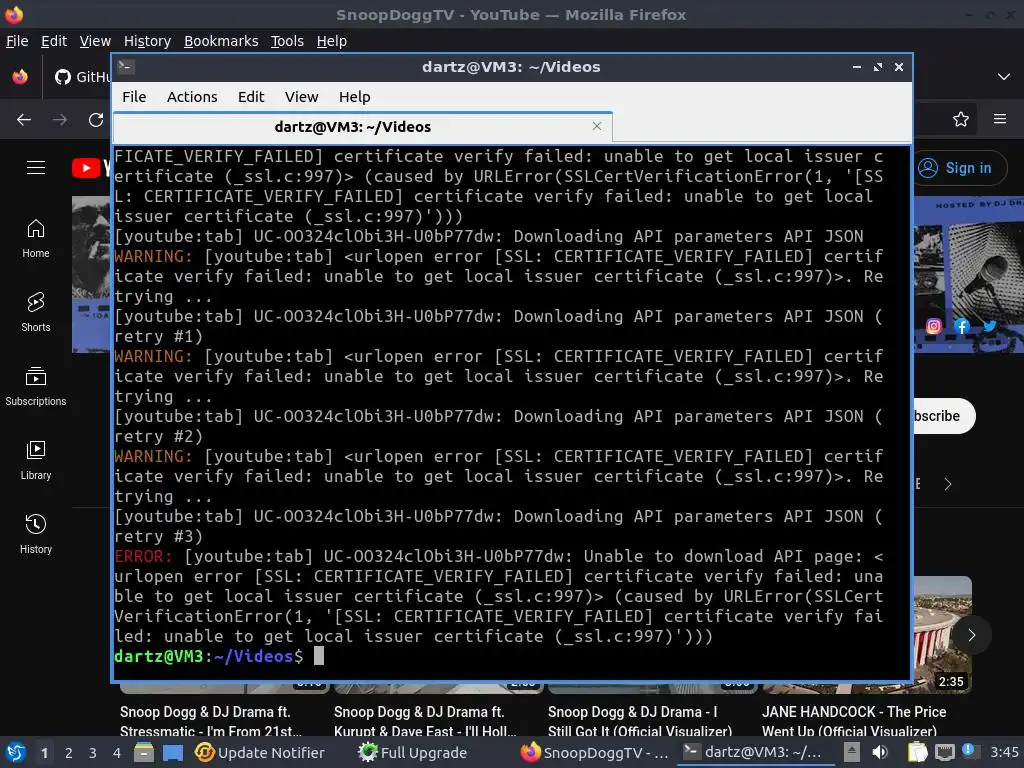The height and width of the screenshot is (768, 1024).
Task: Open Firefox application hamburger menu
Action: (x=1000, y=119)
